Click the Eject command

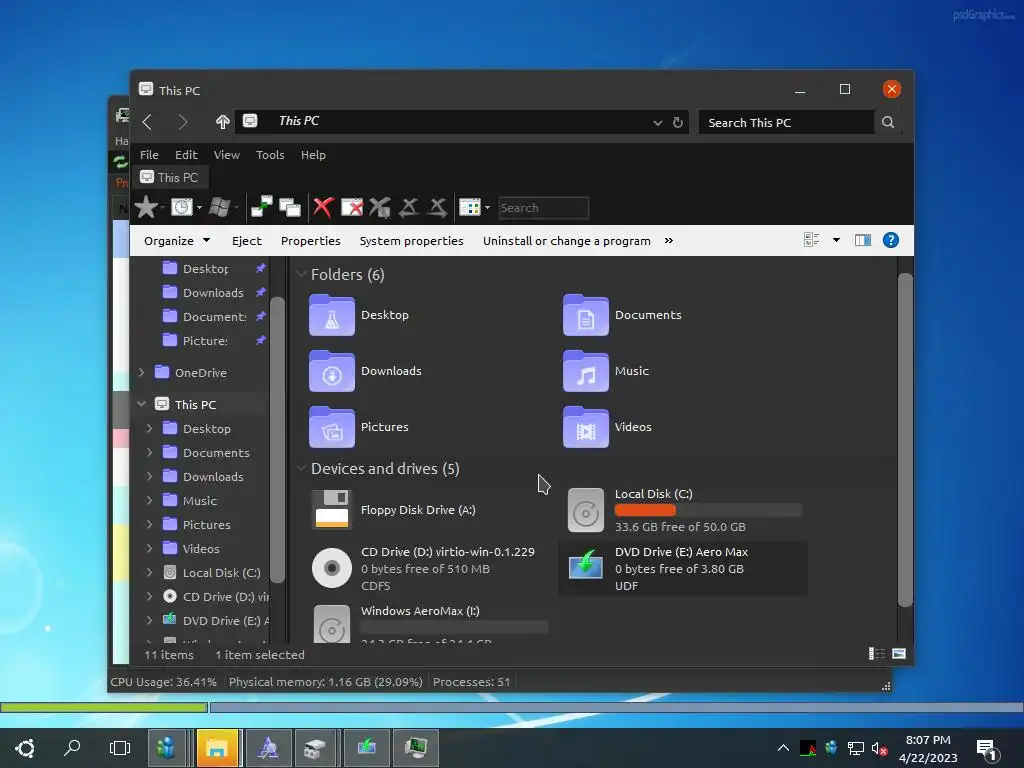pyautogui.click(x=247, y=241)
